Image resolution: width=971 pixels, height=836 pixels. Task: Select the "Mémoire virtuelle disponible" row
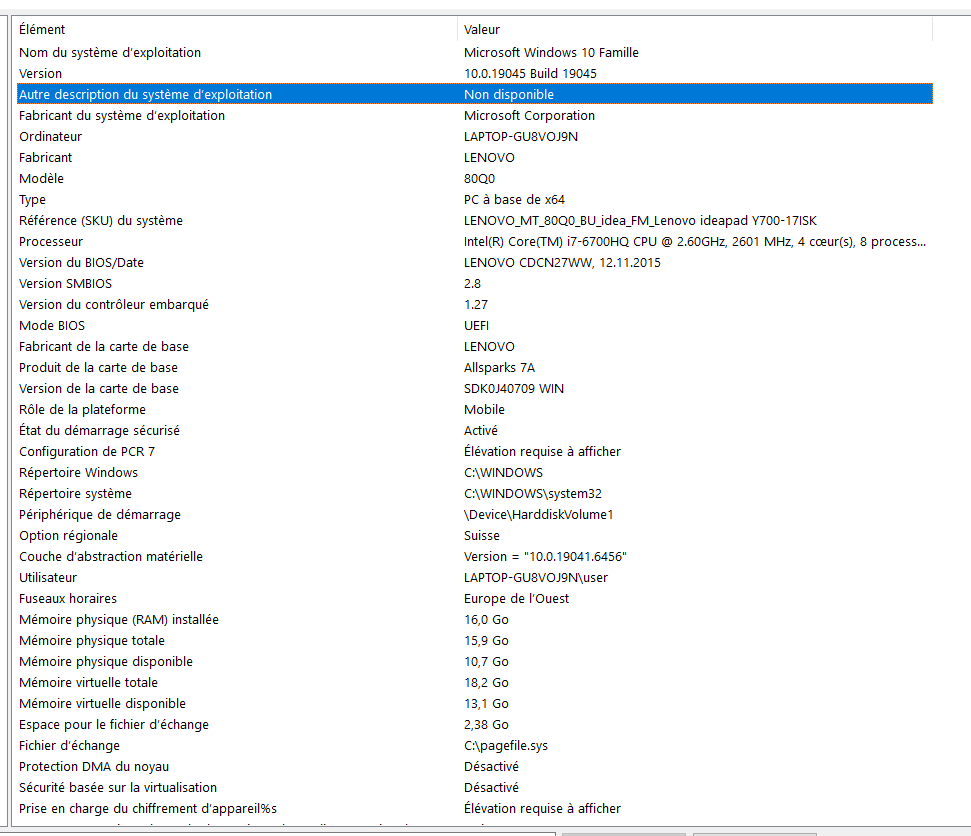[474, 704]
